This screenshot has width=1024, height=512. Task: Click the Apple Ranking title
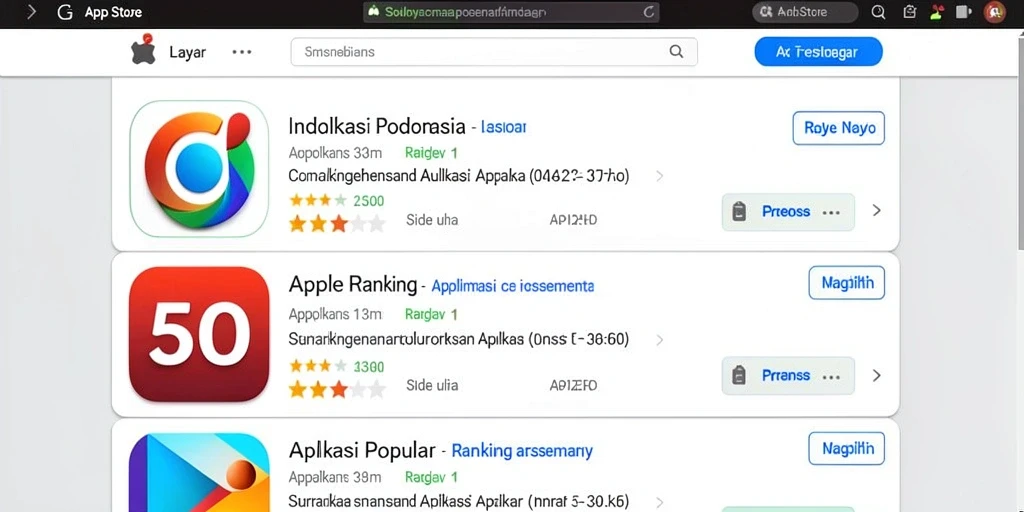pos(353,284)
